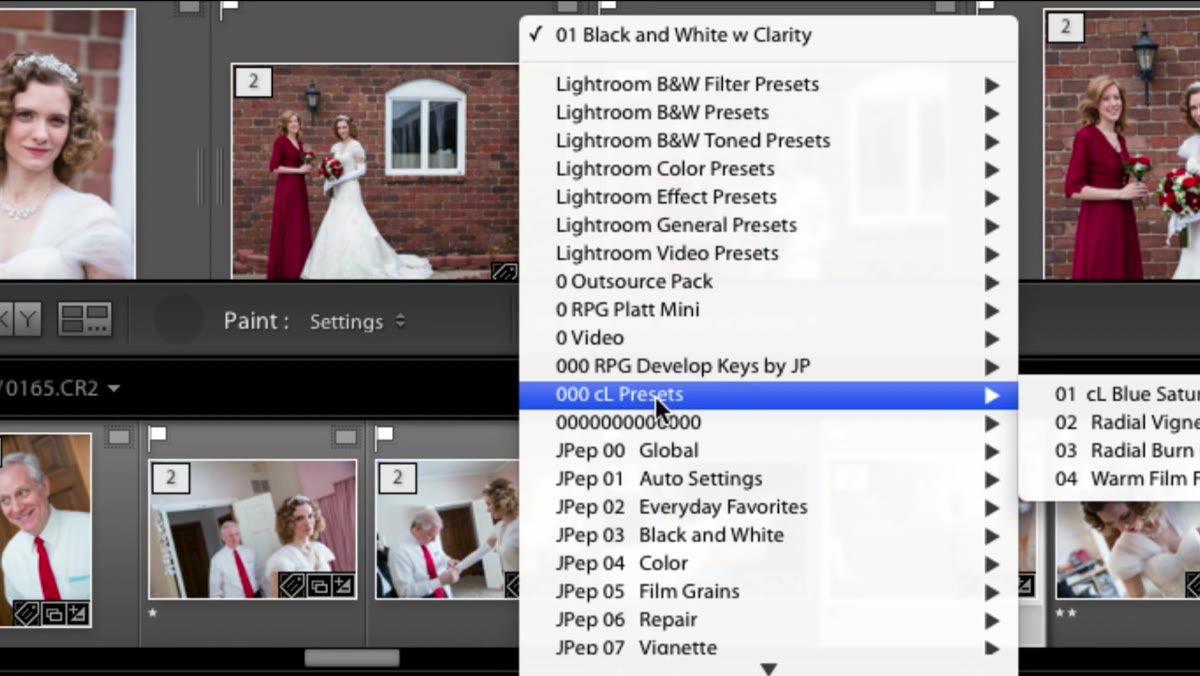The image size is (1200, 676).
Task: Expand stack badge 2 on brick-wall bridesmaid photo
Action: pos(252,82)
